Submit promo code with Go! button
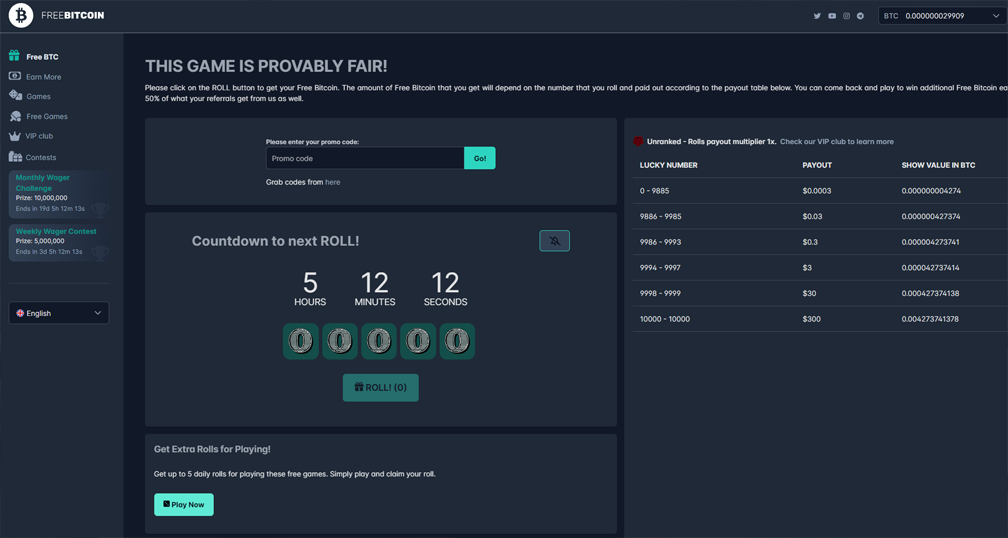Screen dimensions: 1008x538 [480, 158]
